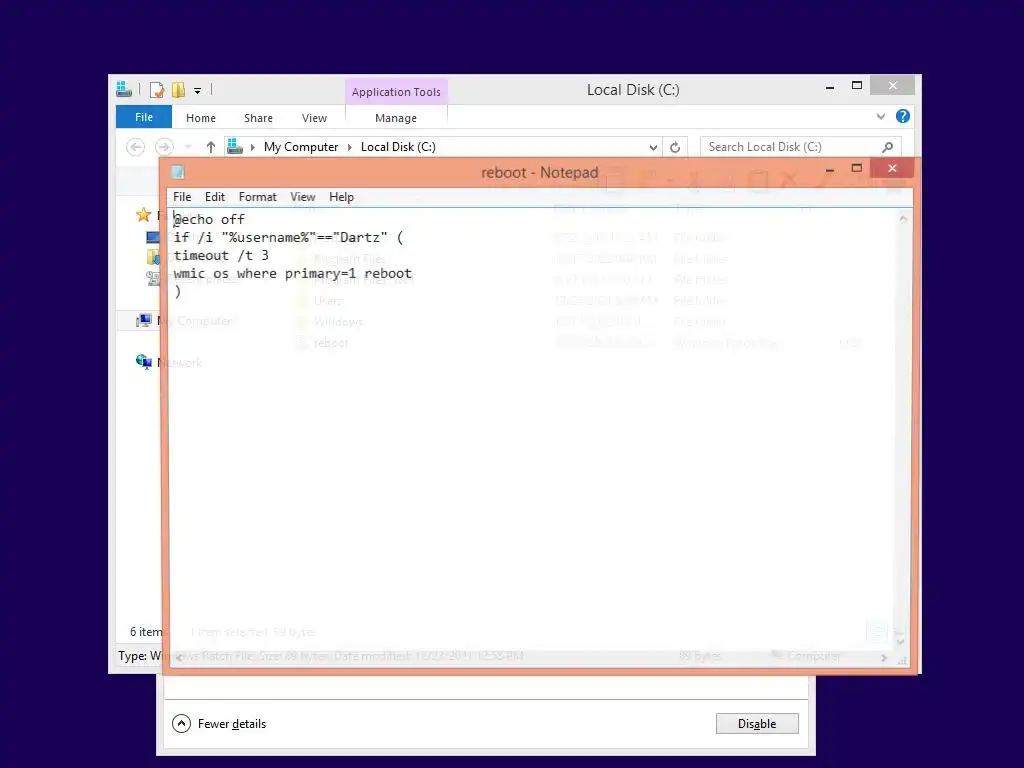Click Local Disk (C:) breadcrumb
The height and width of the screenshot is (768, 1024).
(x=398, y=147)
